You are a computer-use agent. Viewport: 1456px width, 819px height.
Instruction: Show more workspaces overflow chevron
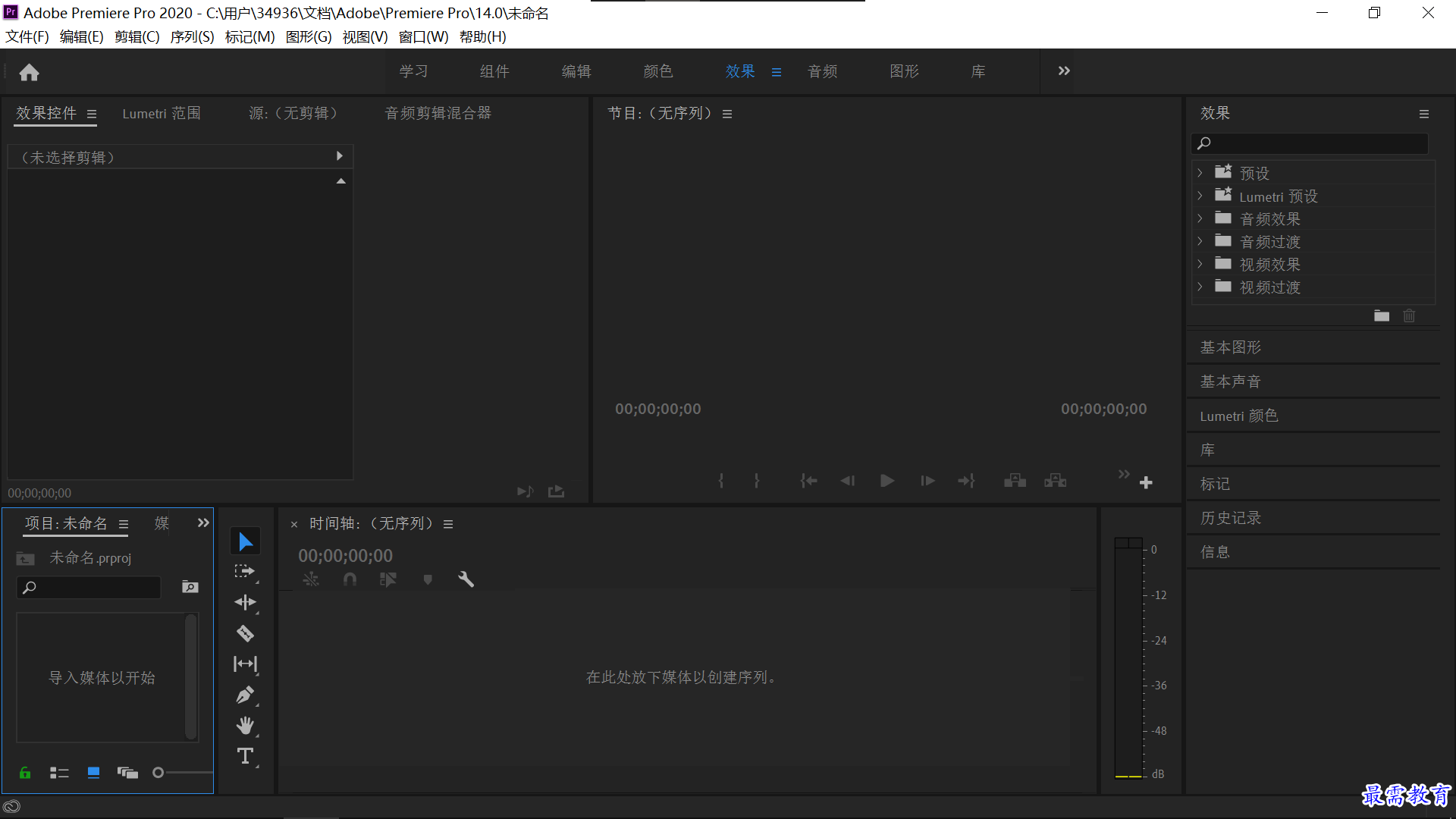click(x=1064, y=71)
